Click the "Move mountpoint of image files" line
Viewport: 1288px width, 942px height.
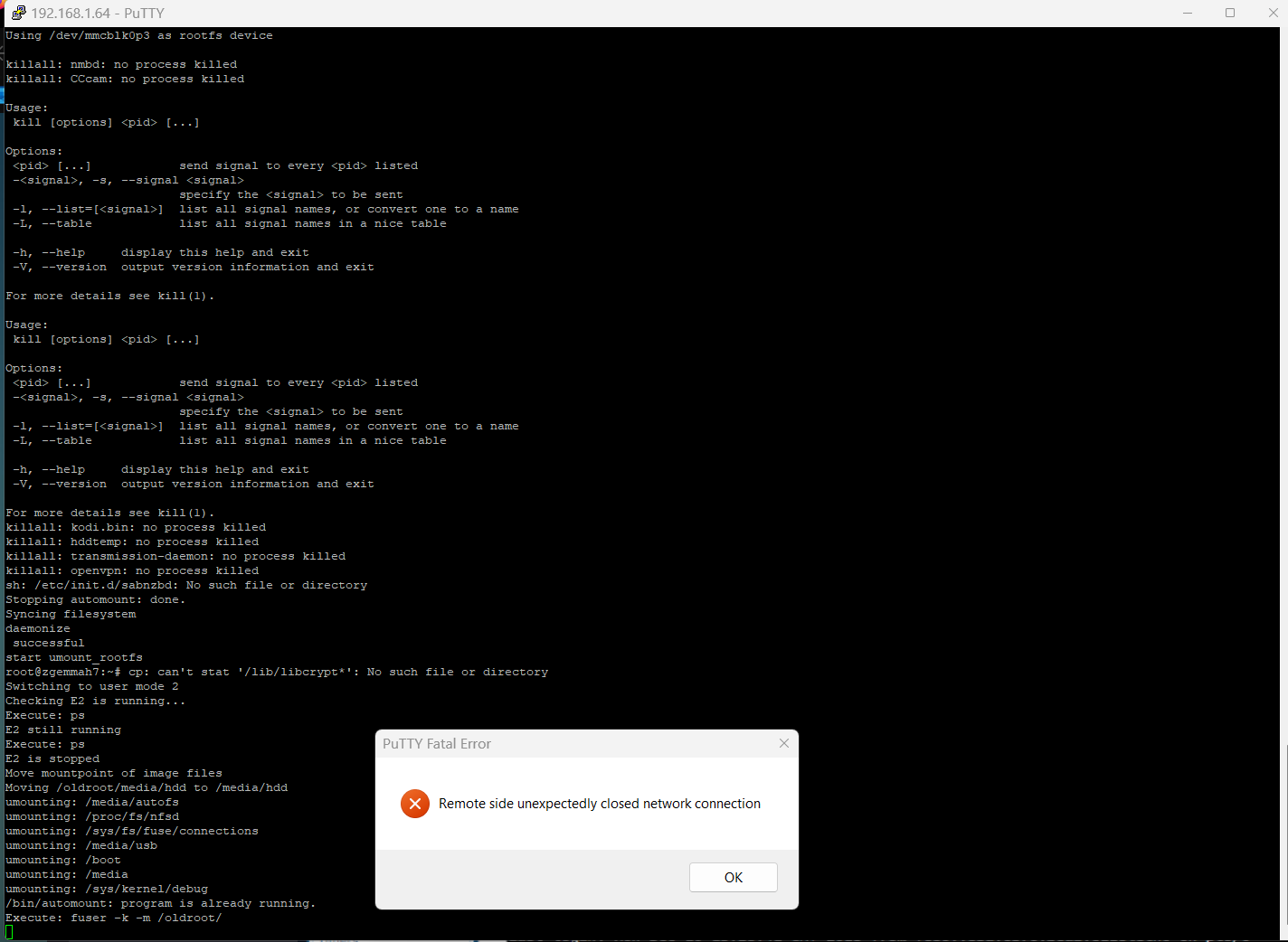(x=114, y=773)
